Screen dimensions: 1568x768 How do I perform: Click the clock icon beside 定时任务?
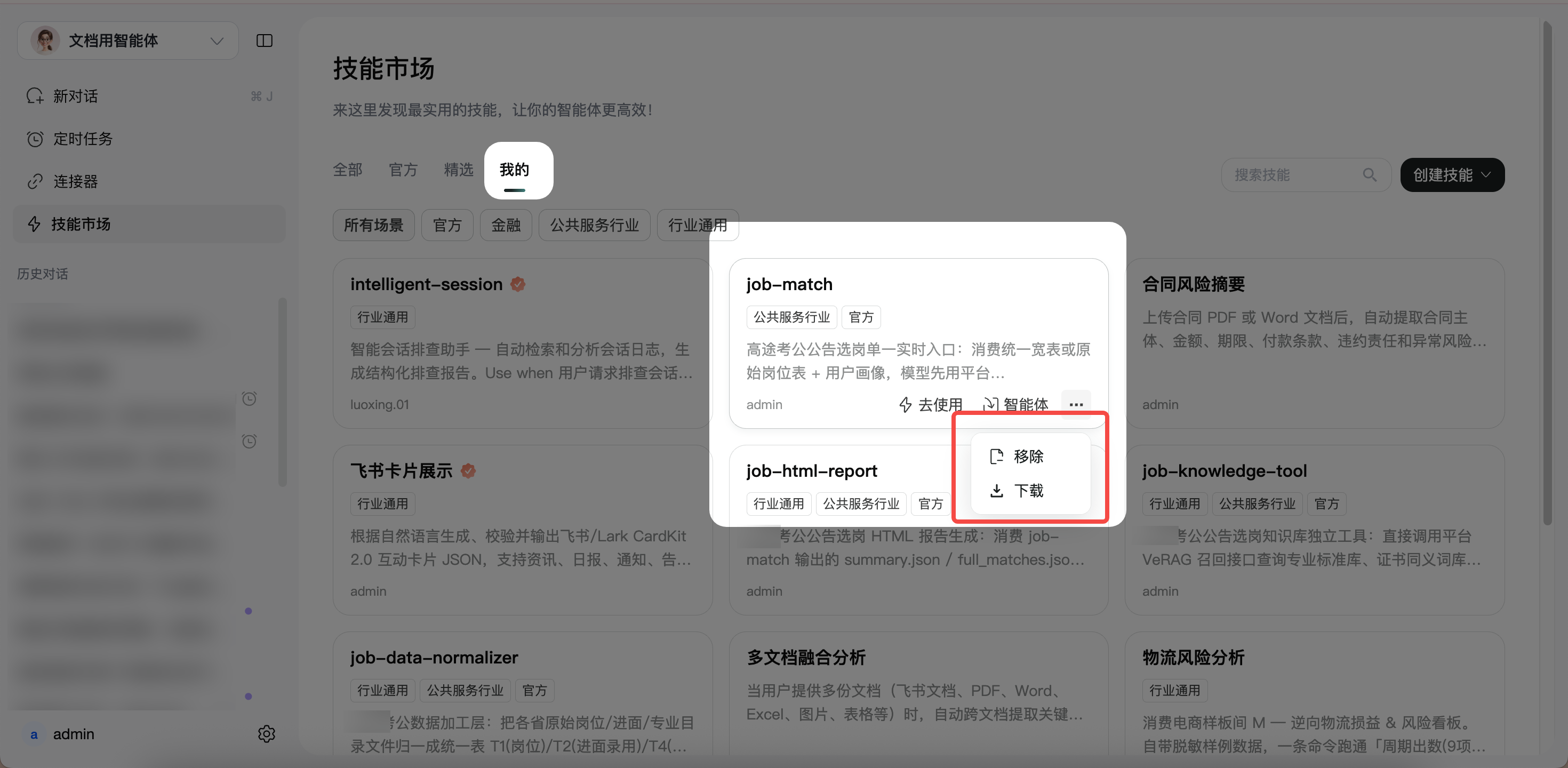[35, 139]
